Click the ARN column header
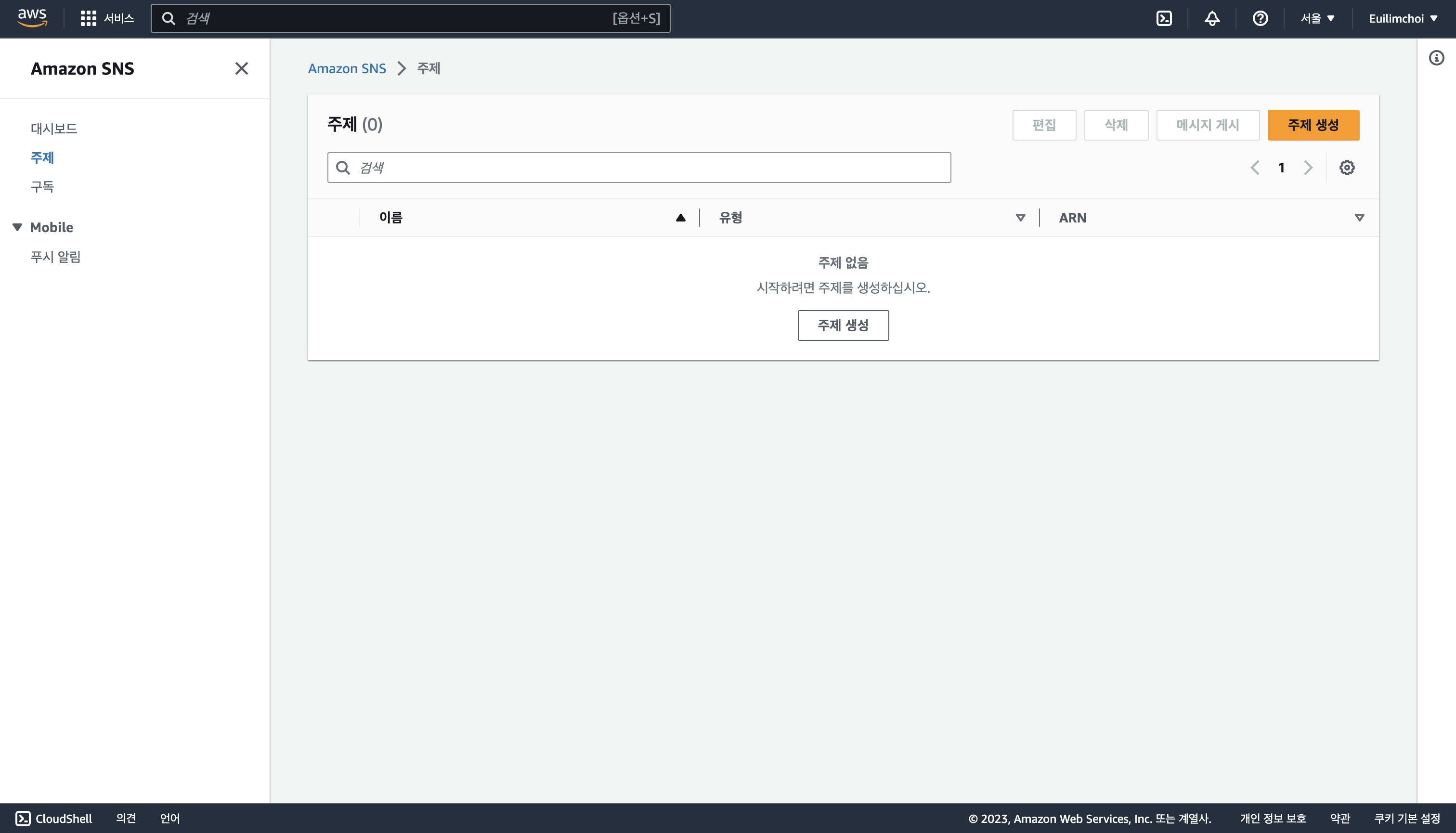This screenshot has height=833, width=1456. click(x=1072, y=218)
